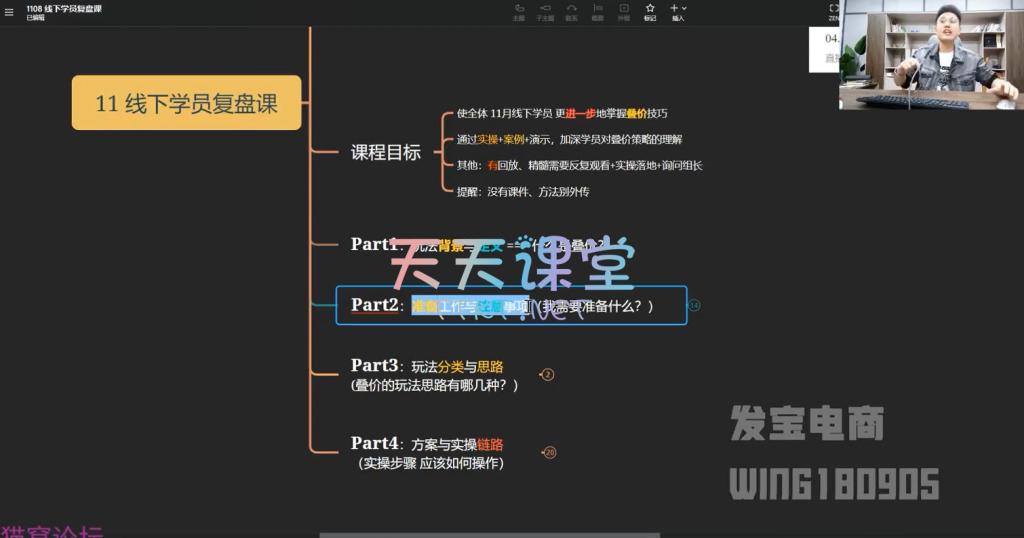This screenshot has width=1024, height=538.
Task: Toggle ZEN mode
Action: coord(833,11)
